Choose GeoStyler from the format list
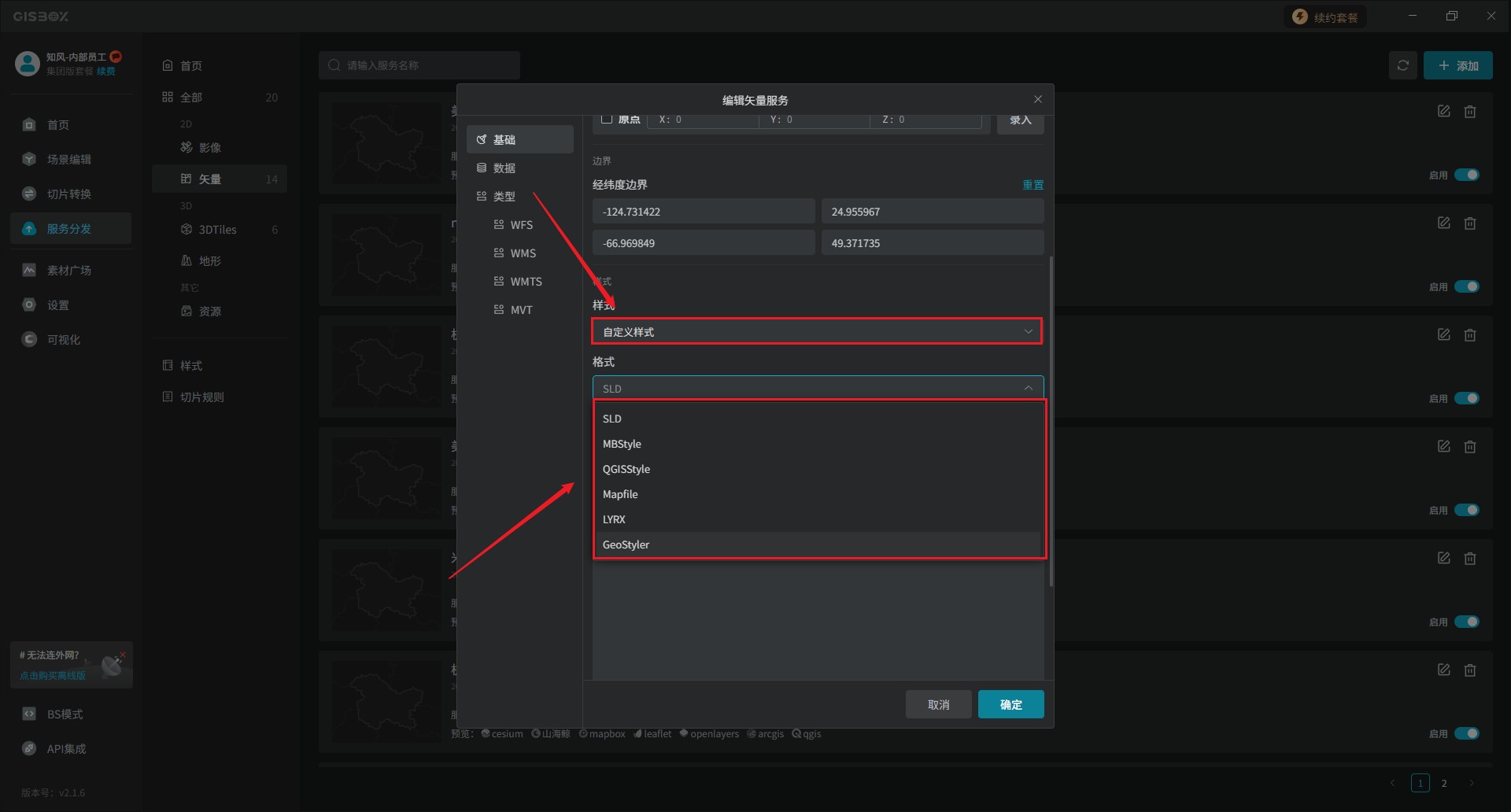The image size is (1511, 812). [626, 544]
